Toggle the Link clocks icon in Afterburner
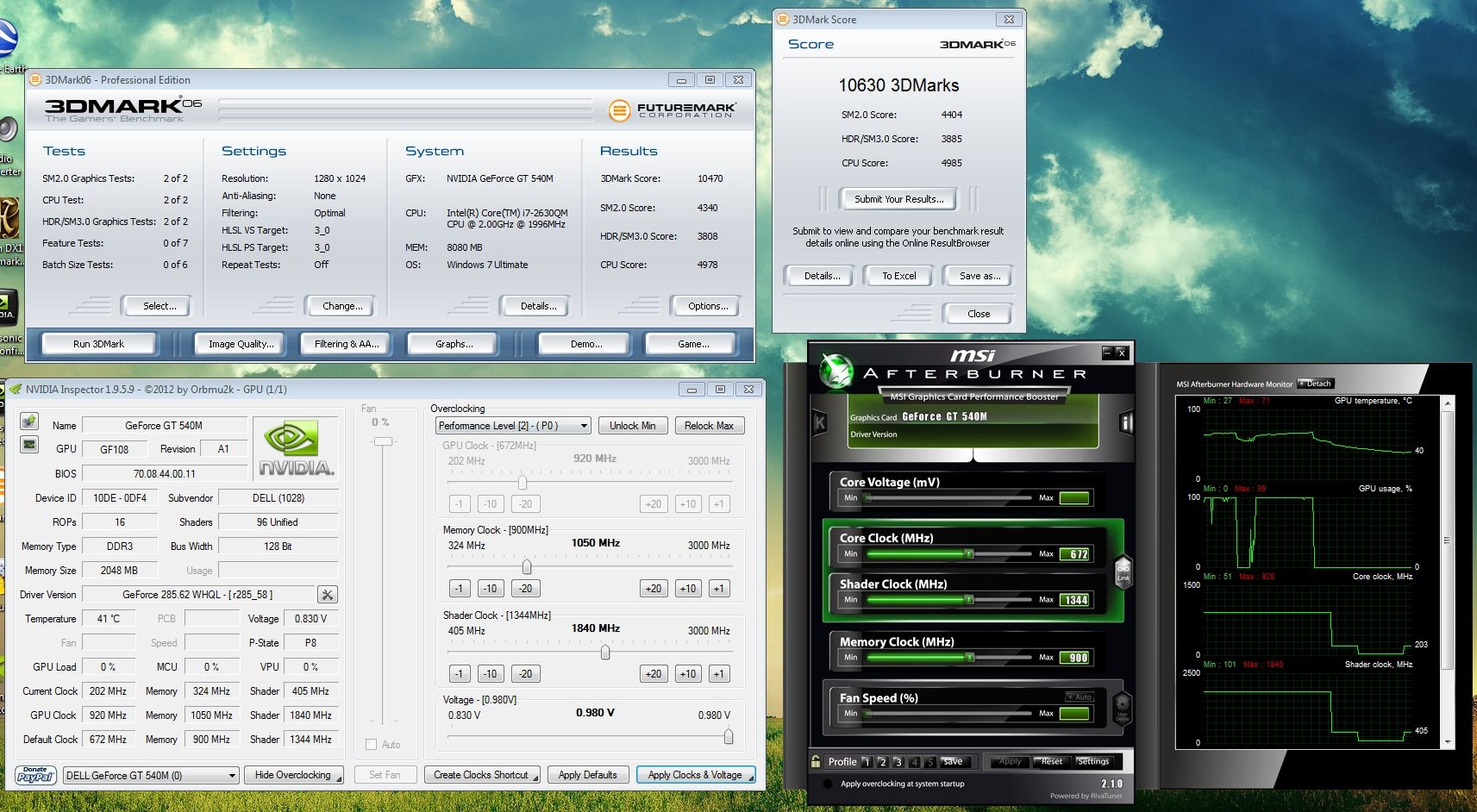This screenshot has height=812, width=1477. [1123, 571]
